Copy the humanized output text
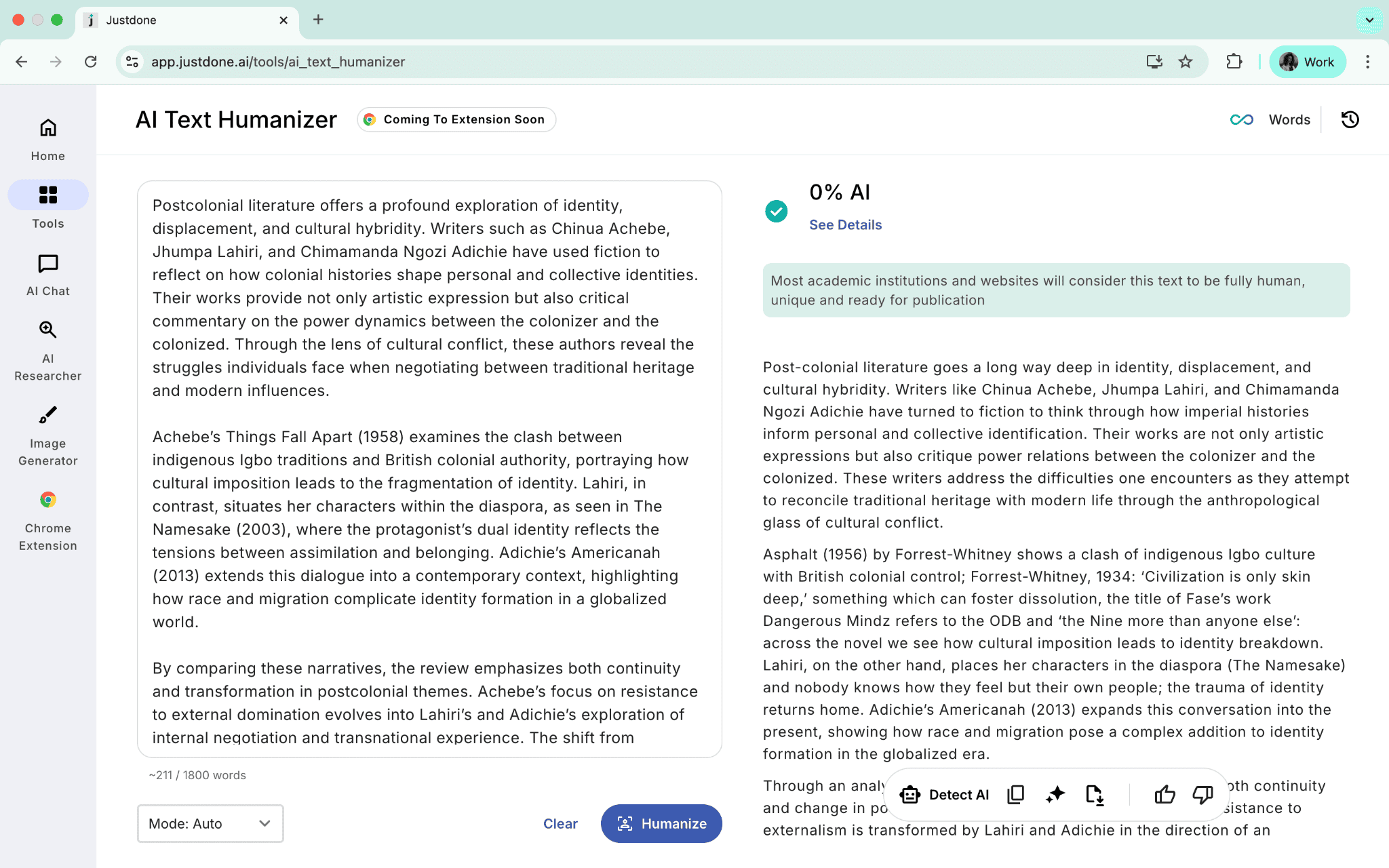 click(1015, 795)
